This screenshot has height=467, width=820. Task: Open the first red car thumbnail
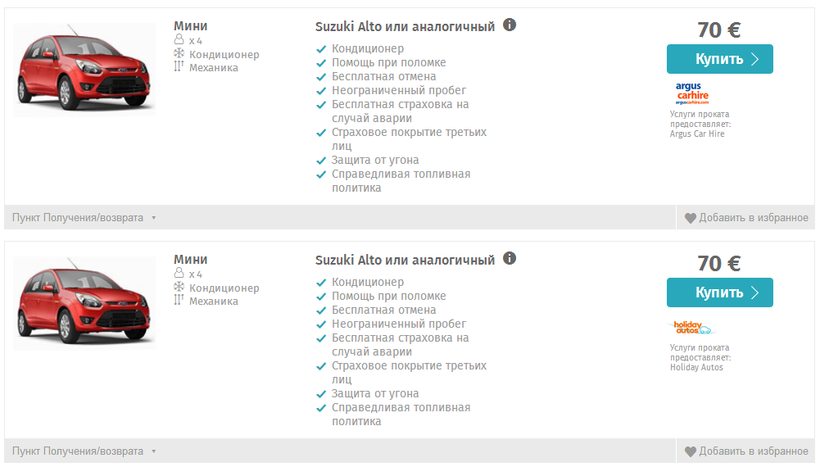84,69
